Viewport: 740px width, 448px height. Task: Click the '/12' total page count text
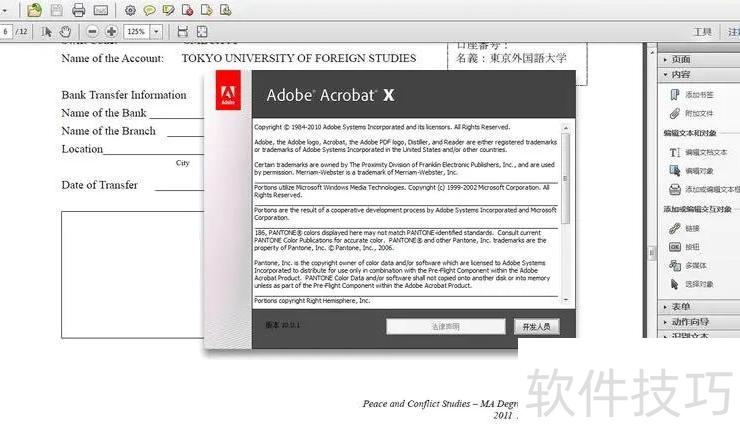22,32
